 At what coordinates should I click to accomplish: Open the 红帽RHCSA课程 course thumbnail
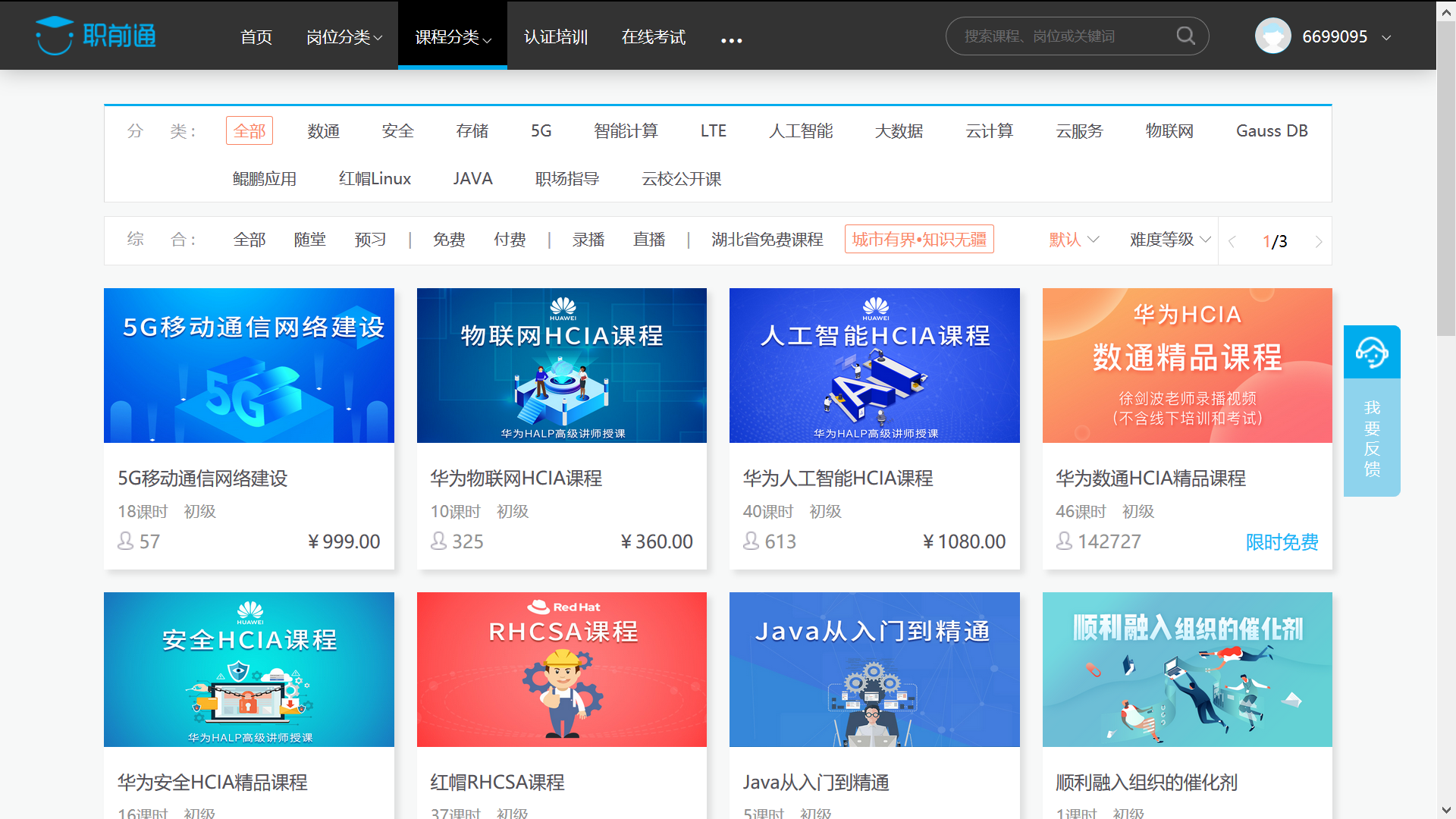[x=561, y=670]
